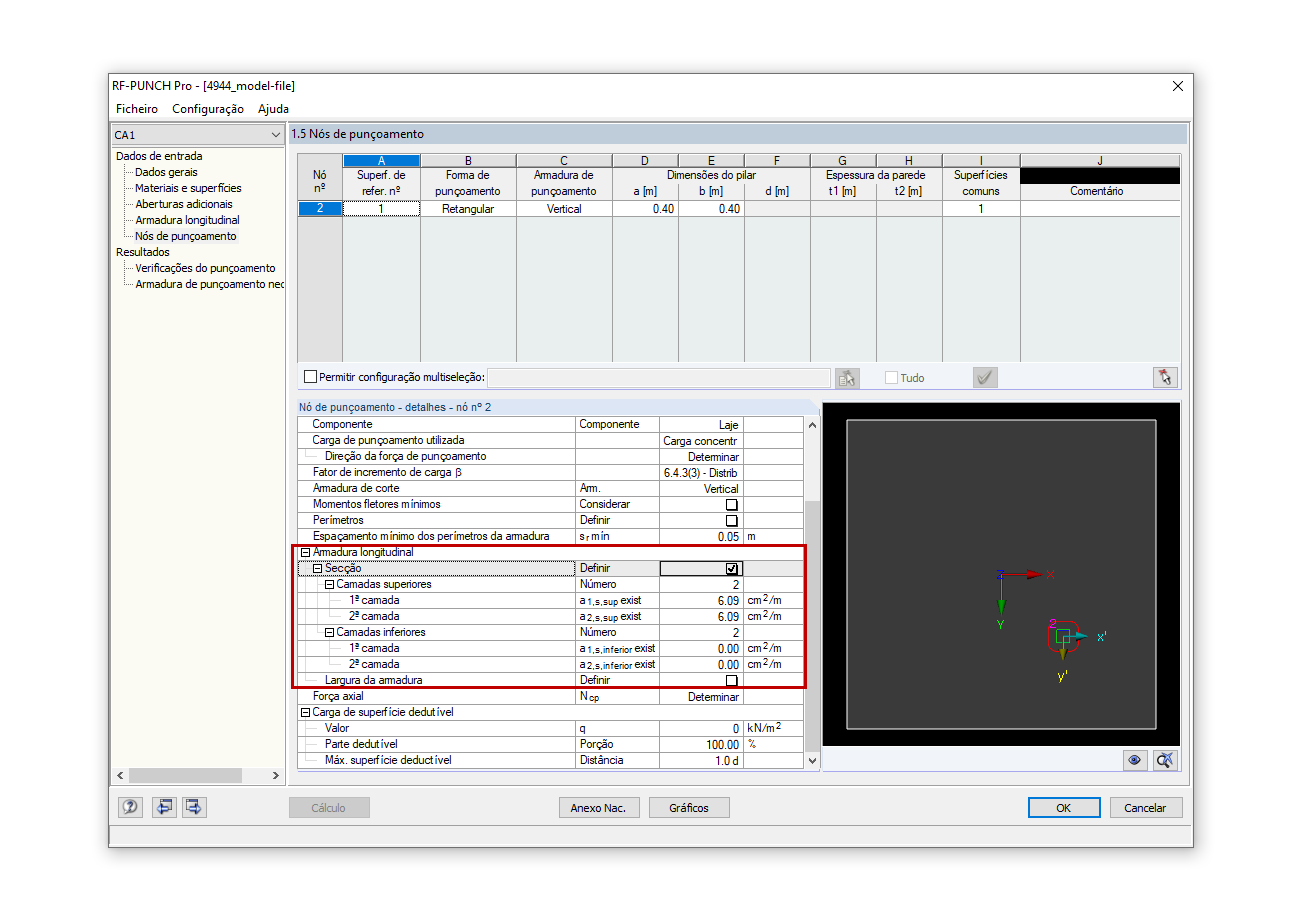Select Dados gerais in navigator

[166, 172]
